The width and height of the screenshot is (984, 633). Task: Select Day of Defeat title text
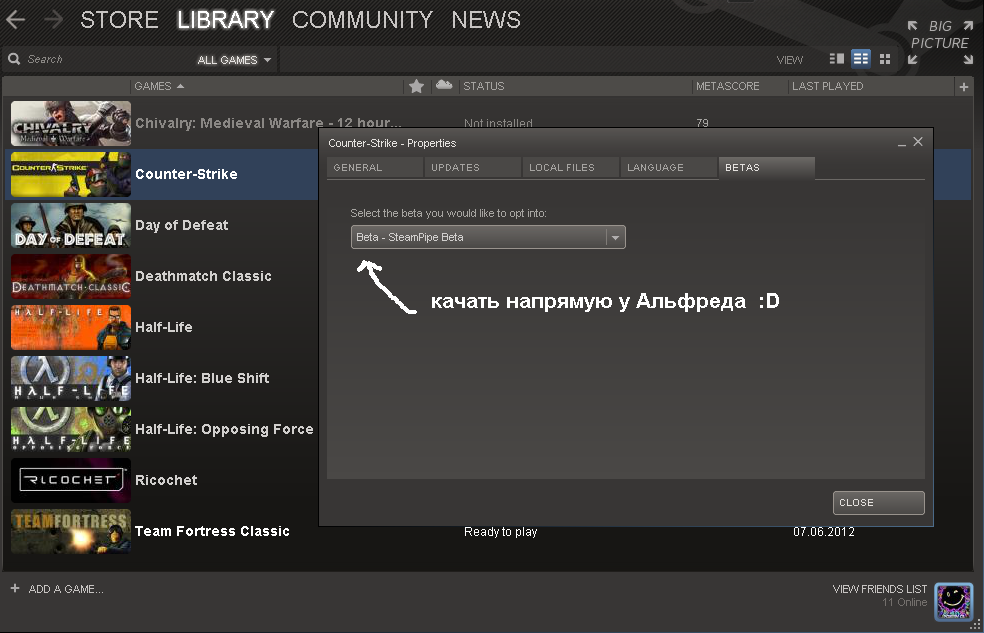click(x=181, y=225)
